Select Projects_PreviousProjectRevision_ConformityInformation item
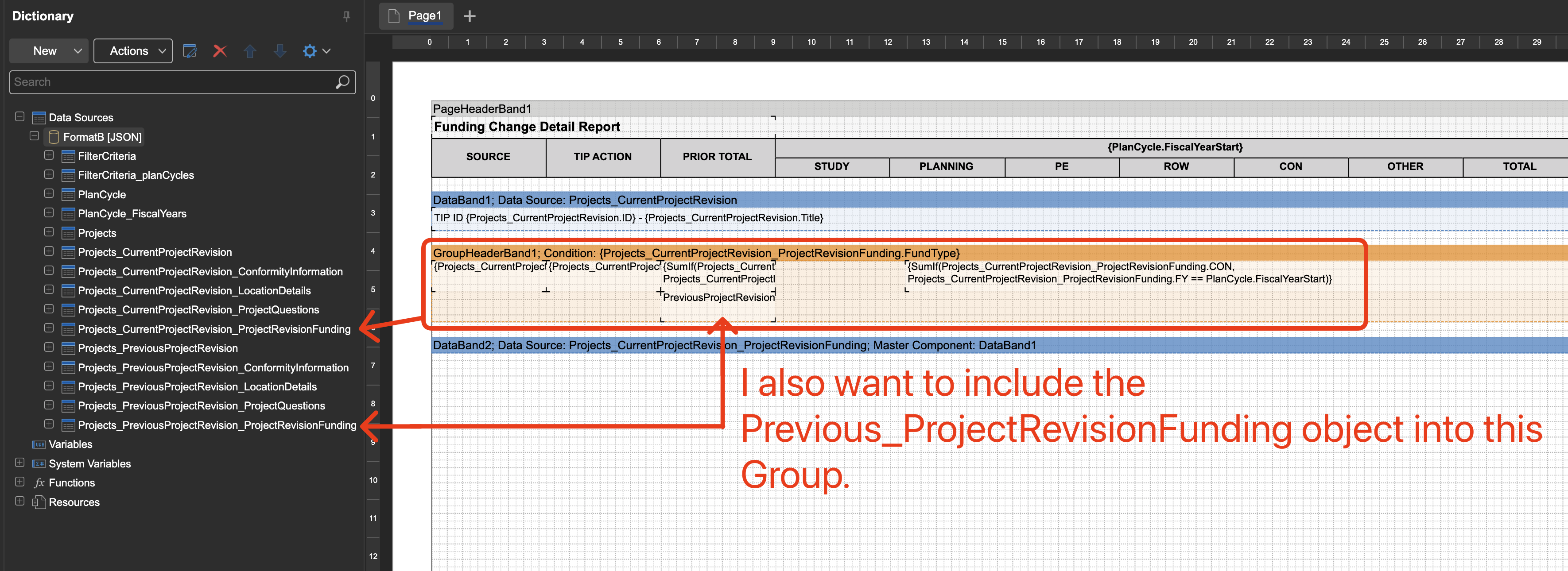Viewport: 1568px width, 571px height. (x=213, y=368)
